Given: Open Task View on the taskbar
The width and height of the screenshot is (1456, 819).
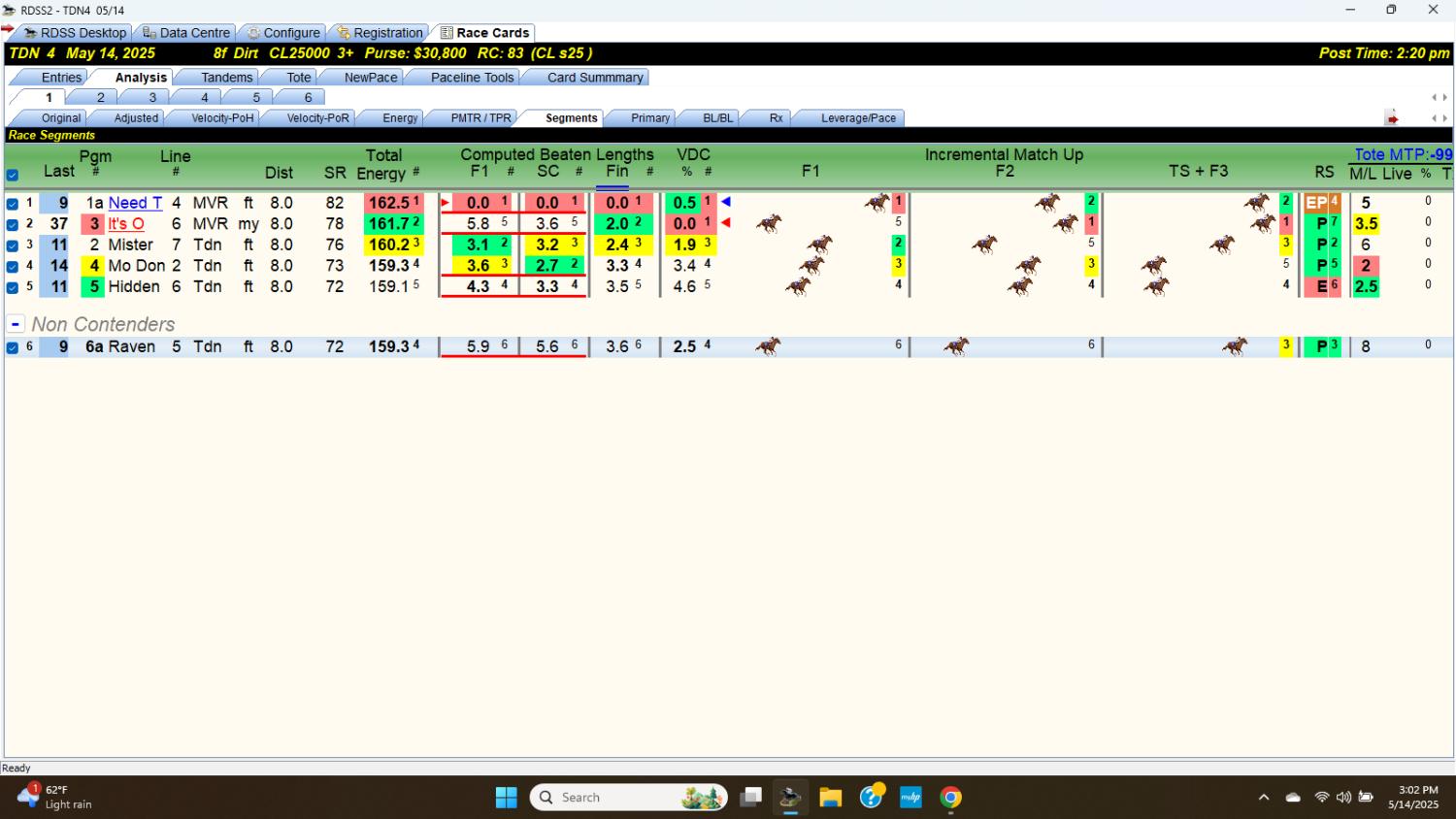Looking at the screenshot, I should click(x=750, y=798).
